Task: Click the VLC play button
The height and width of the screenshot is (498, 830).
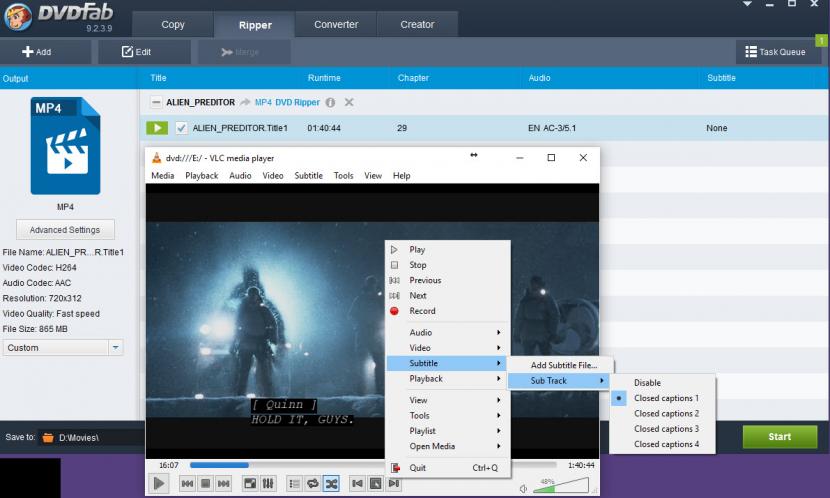Action: 159,483
